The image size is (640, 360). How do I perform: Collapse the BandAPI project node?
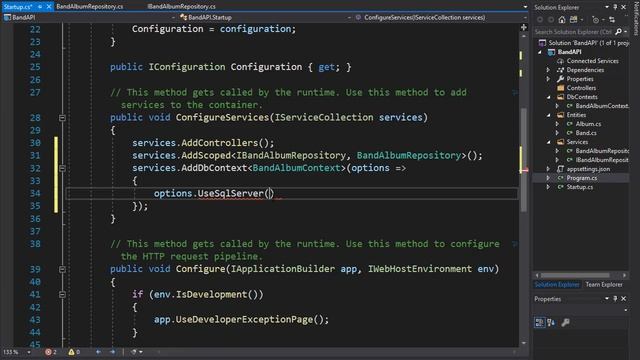540,52
